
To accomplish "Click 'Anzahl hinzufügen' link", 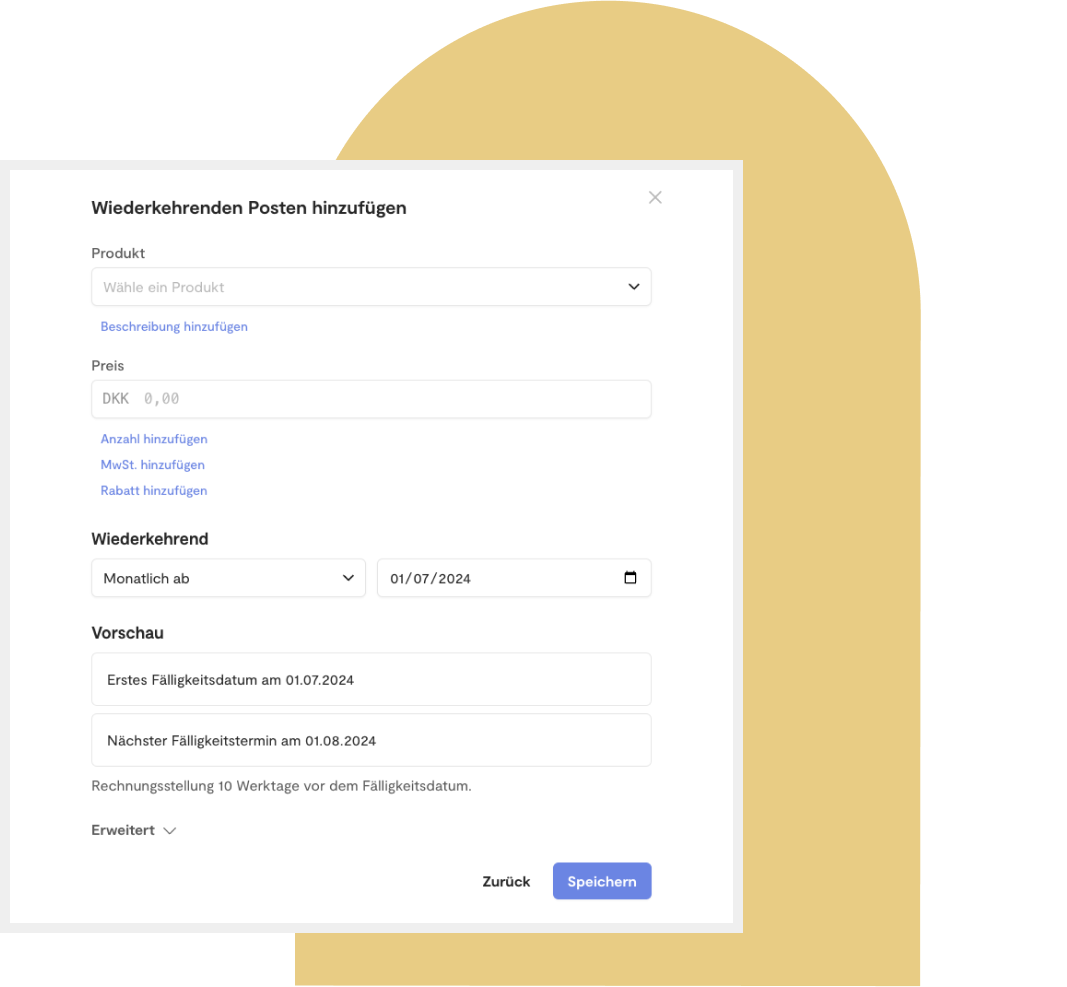I will pyautogui.click(x=154, y=439).
